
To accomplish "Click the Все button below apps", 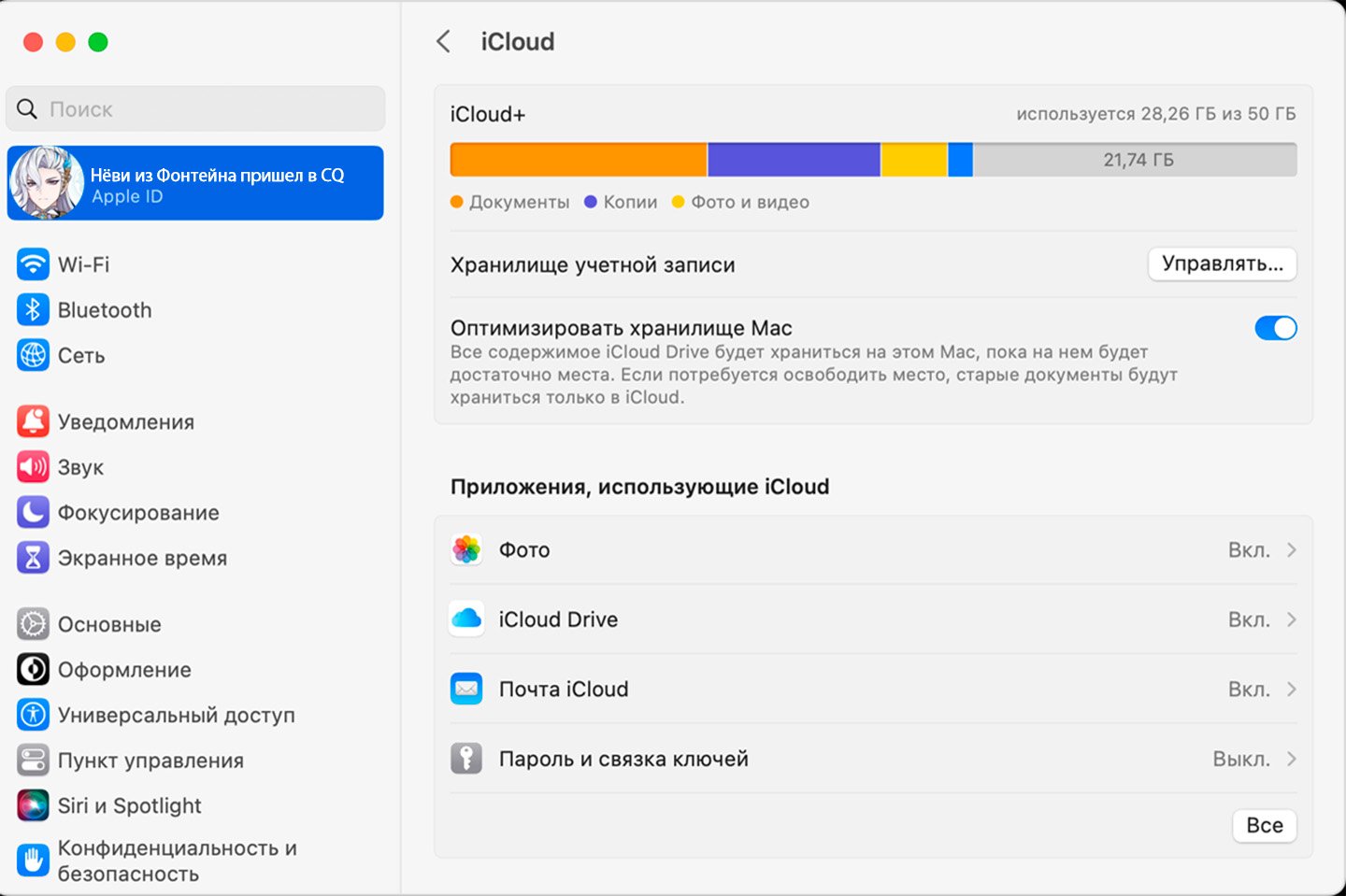I will [1264, 825].
